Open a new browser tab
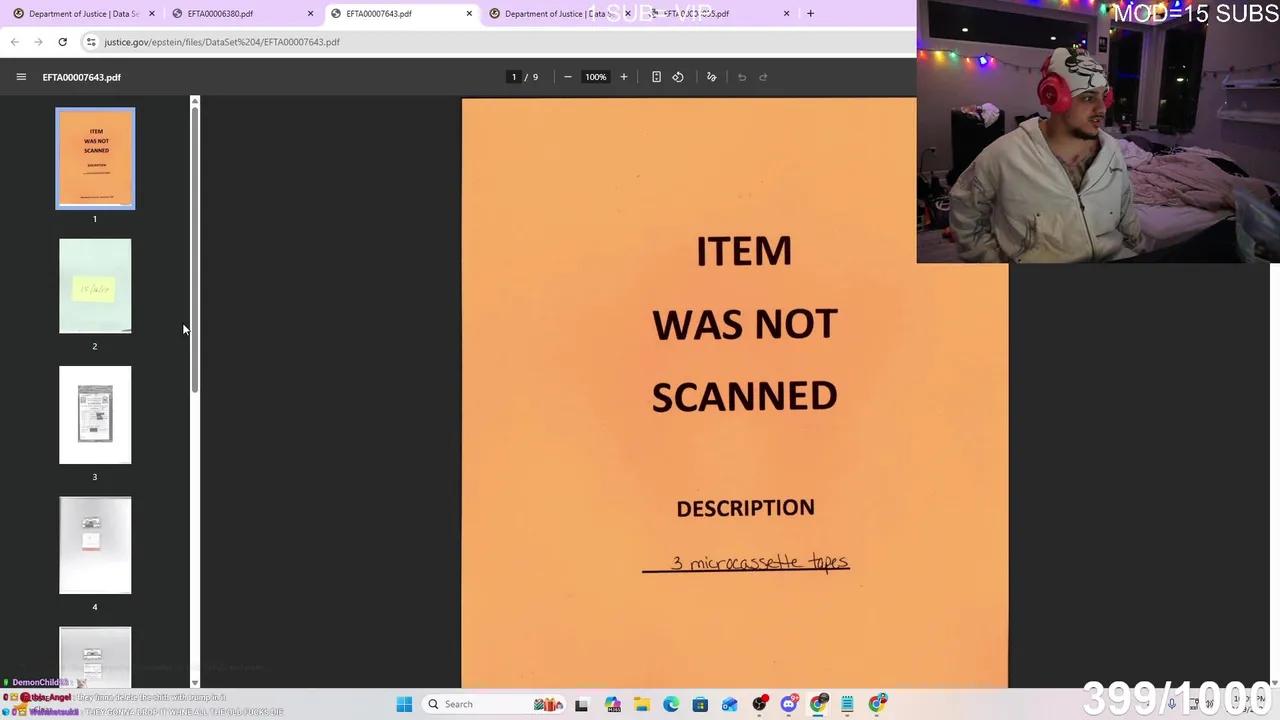The height and width of the screenshot is (720, 1280). (x=810, y=14)
